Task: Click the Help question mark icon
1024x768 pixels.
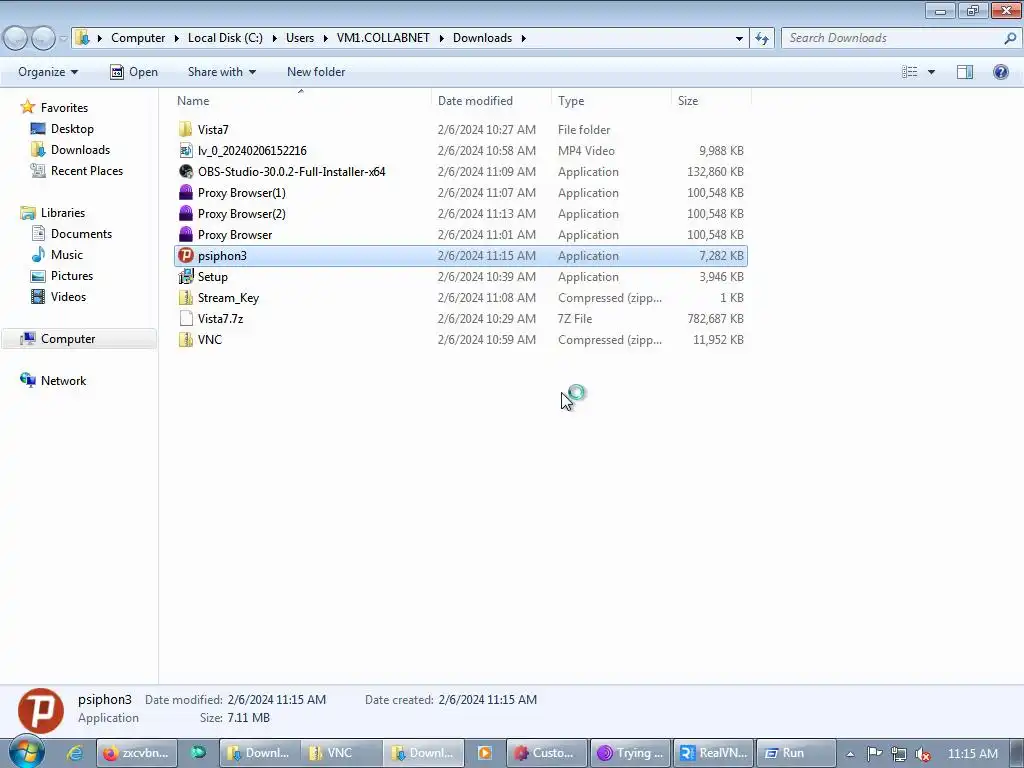Action: (1000, 72)
